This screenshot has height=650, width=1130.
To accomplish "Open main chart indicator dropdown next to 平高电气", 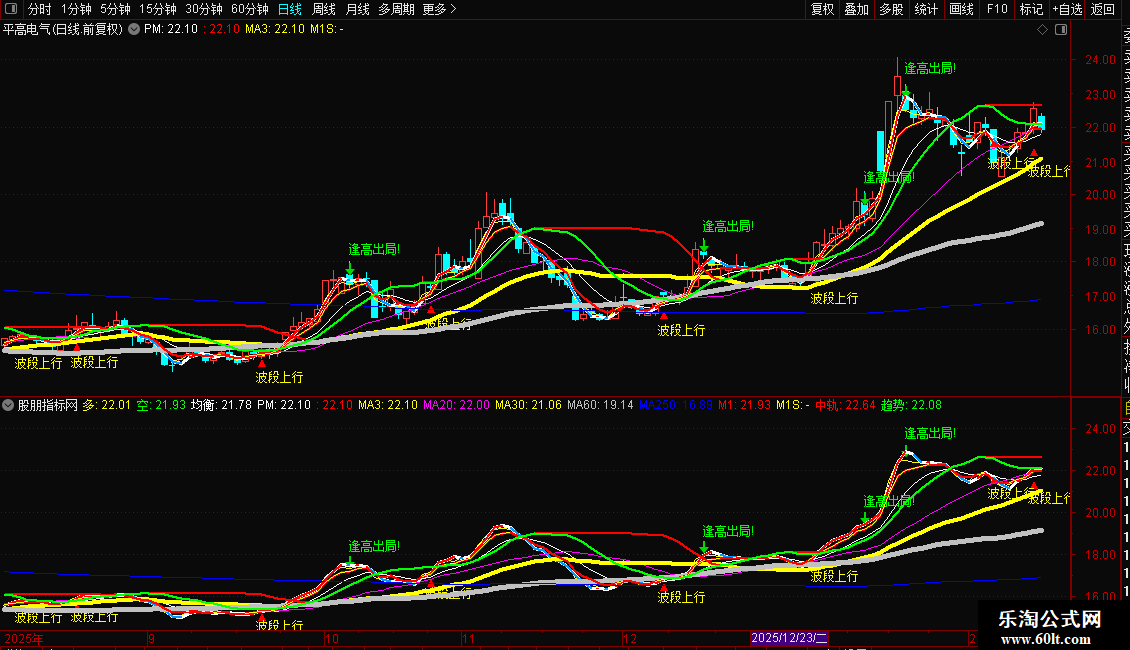I will coord(134,29).
